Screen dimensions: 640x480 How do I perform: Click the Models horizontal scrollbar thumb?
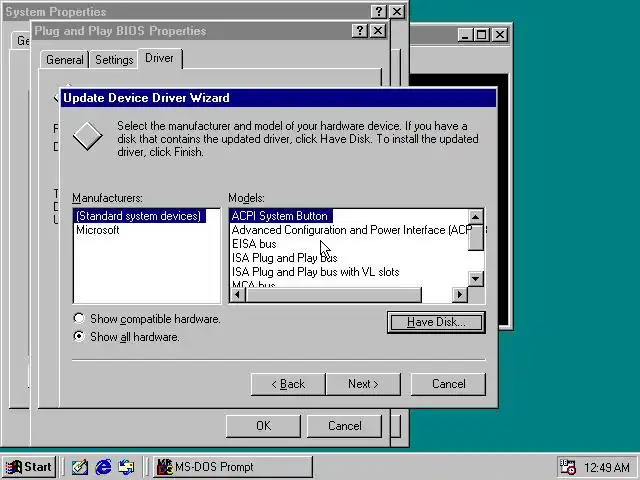click(x=333, y=294)
